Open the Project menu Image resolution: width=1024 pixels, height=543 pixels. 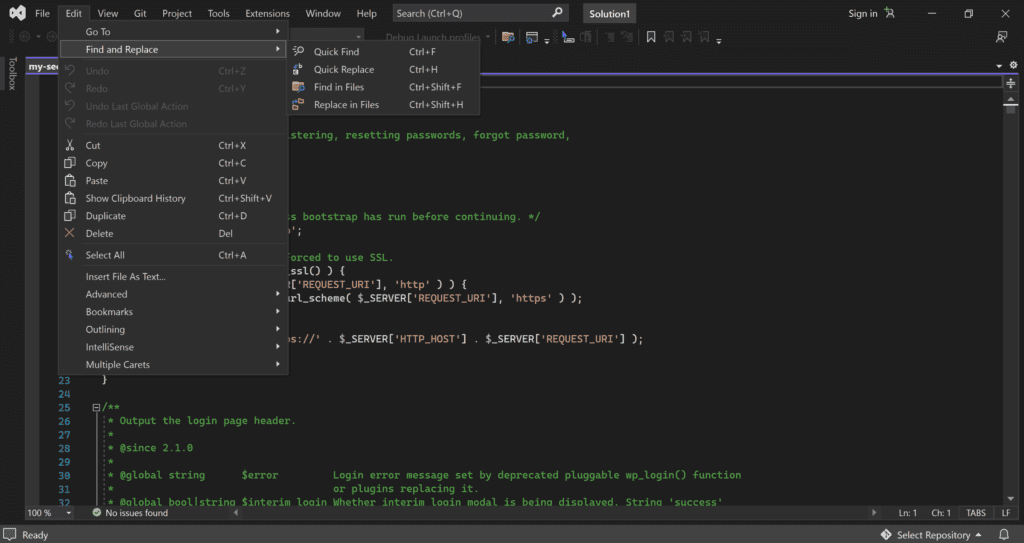[x=177, y=13]
